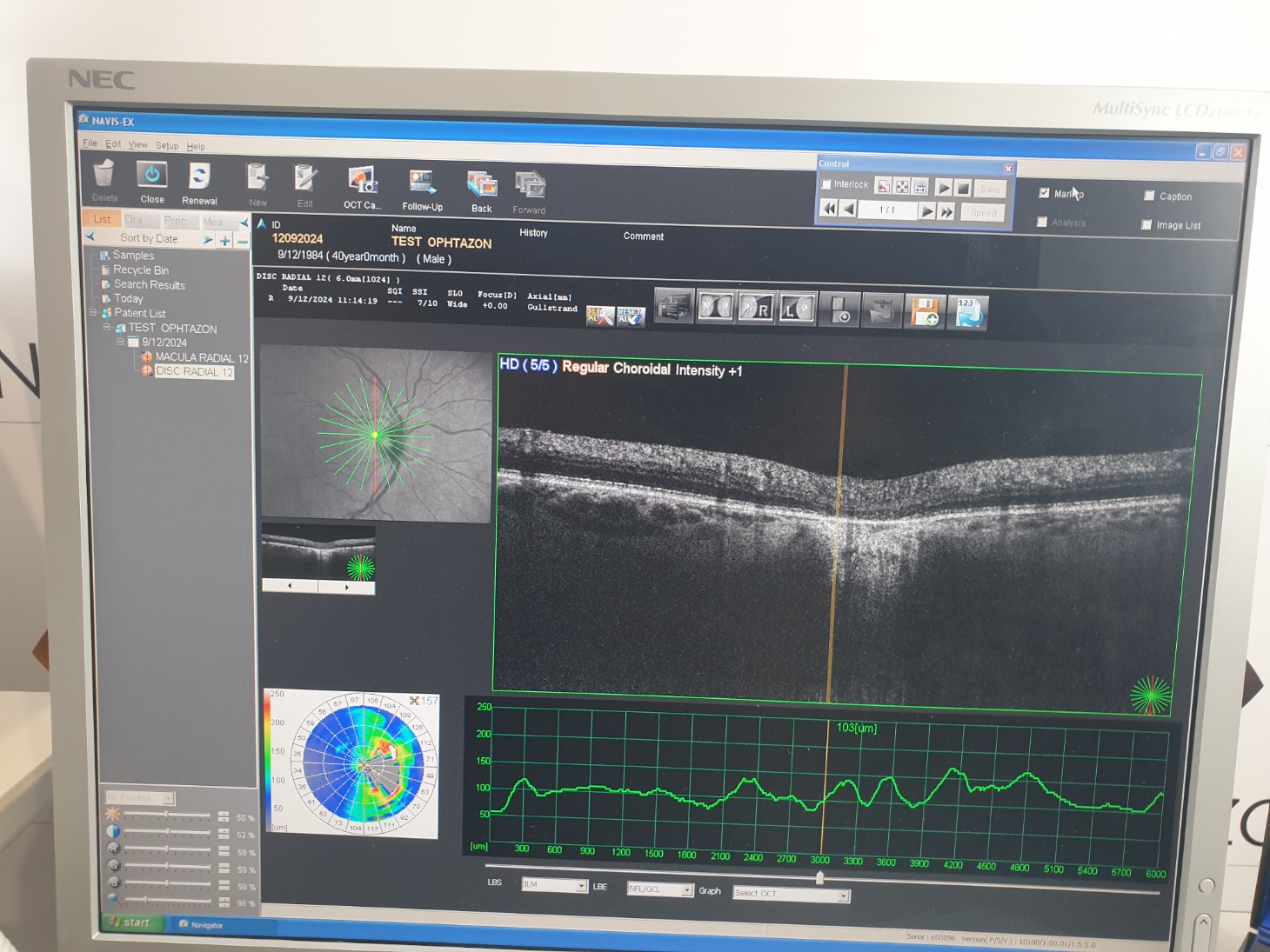Open the LBS ILM dropdown

tap(555, 885)
